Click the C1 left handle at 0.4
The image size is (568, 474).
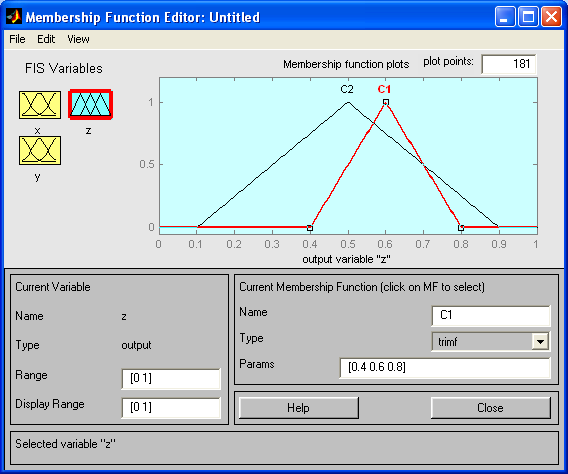(x=310, y=228)
